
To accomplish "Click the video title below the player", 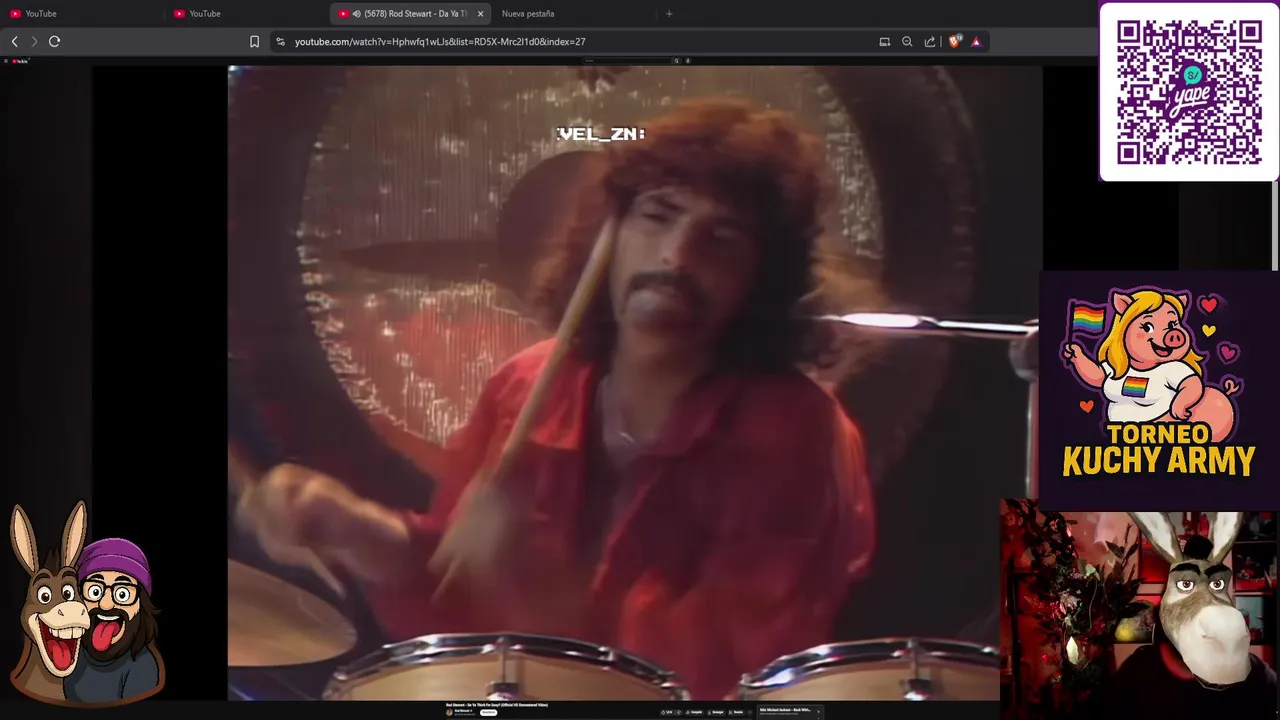I will 497,705.
